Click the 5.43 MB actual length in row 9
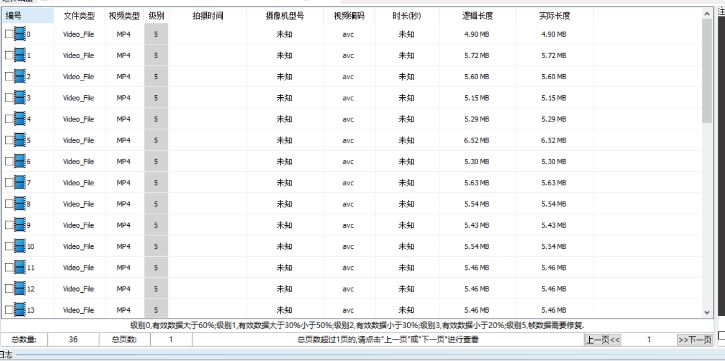This screenshot has width=725, height=361. click(x=554, y=226)
